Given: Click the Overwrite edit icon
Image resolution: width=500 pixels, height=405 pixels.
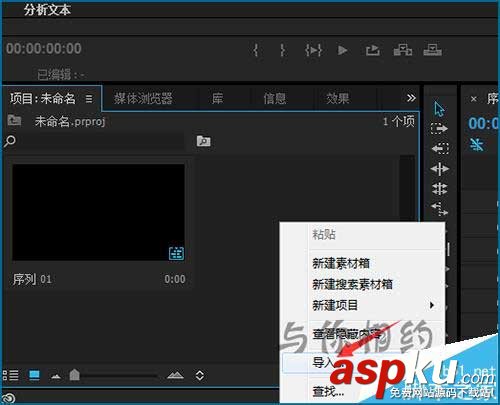Looking at the screenshot, I should [433, 50].
